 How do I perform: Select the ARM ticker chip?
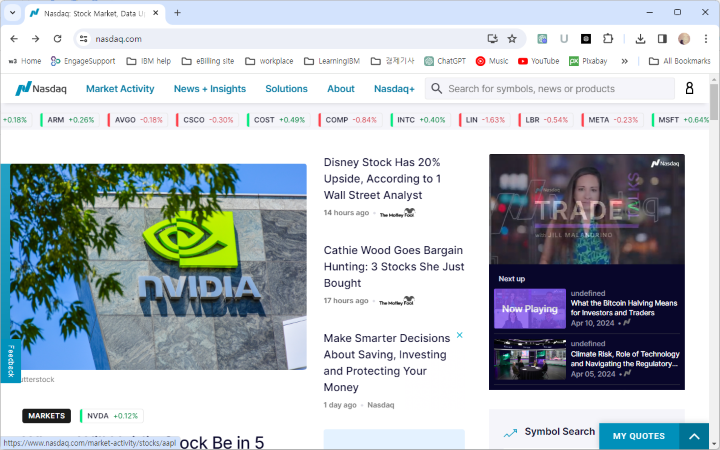point(69,120)
